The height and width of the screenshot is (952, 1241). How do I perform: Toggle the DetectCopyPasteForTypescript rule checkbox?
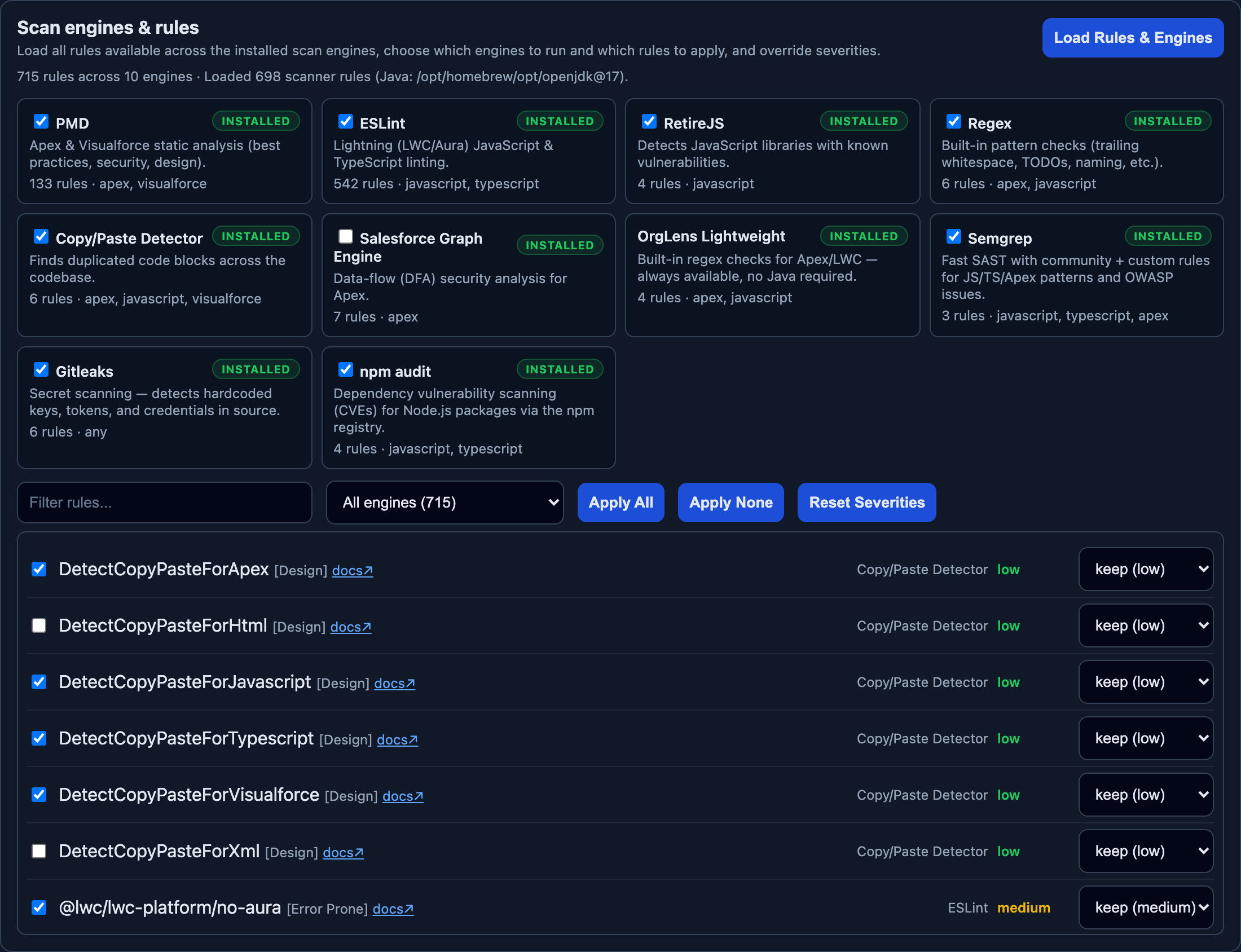[39, 738]
